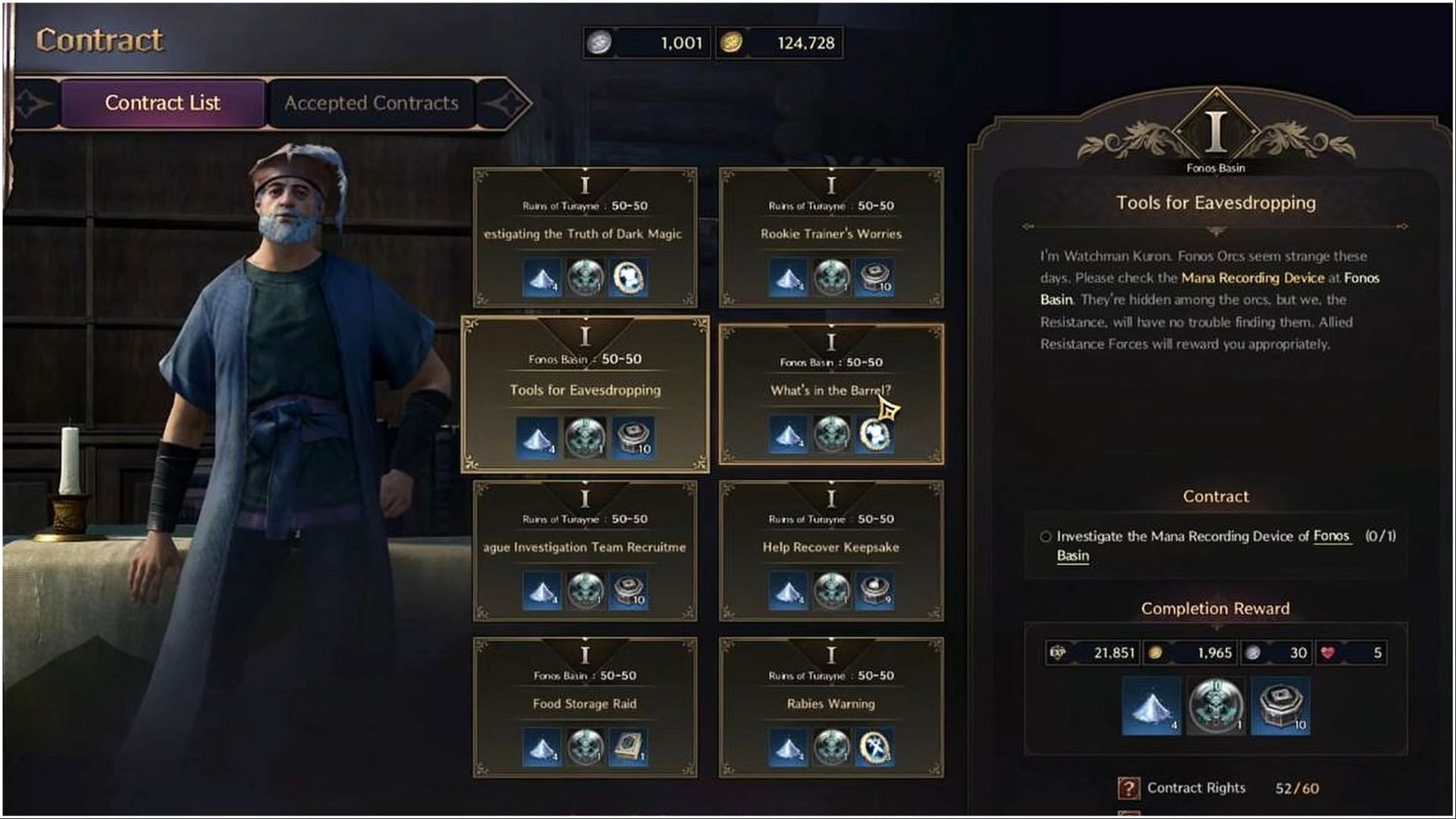Click the Contract Rights question mark icon
This screenshot has width=1456, height=819.
click(1128, 788)
